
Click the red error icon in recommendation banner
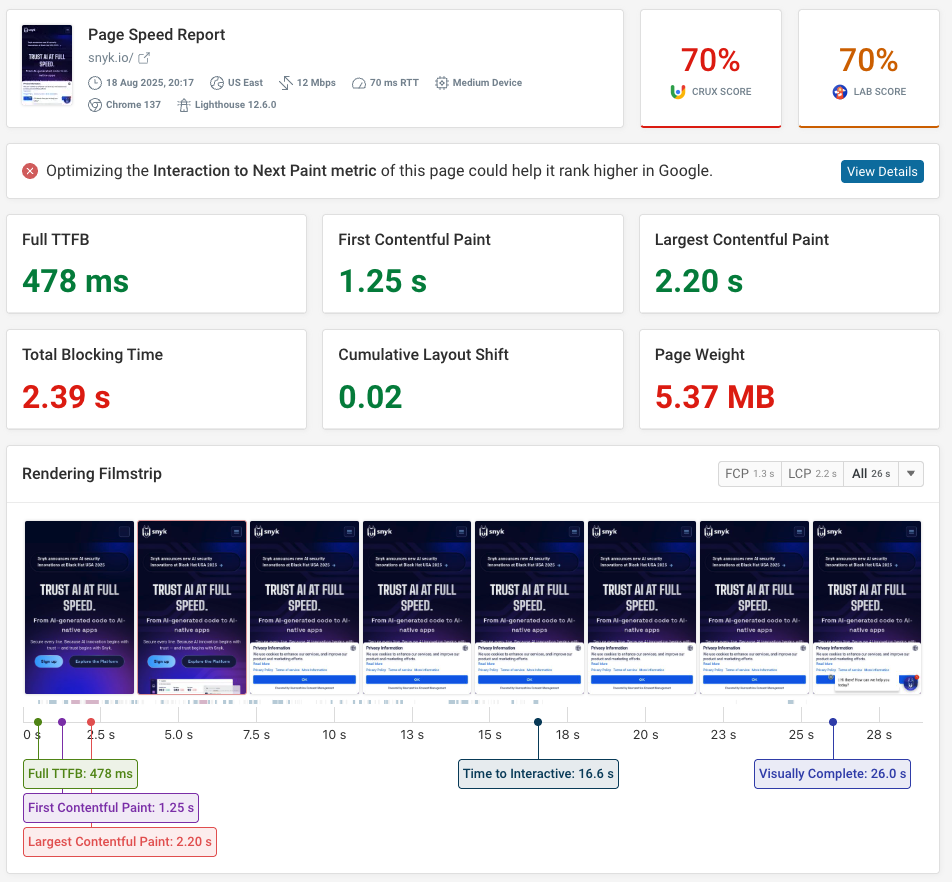click(30, 171)
